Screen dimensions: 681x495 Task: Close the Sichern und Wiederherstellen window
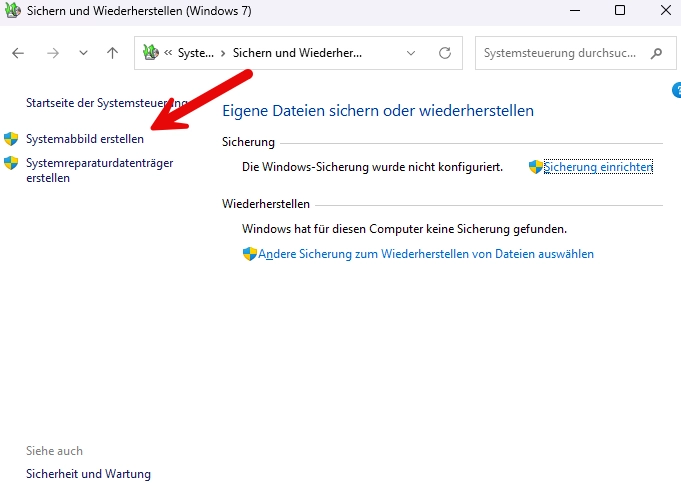[x=666, y=10]
